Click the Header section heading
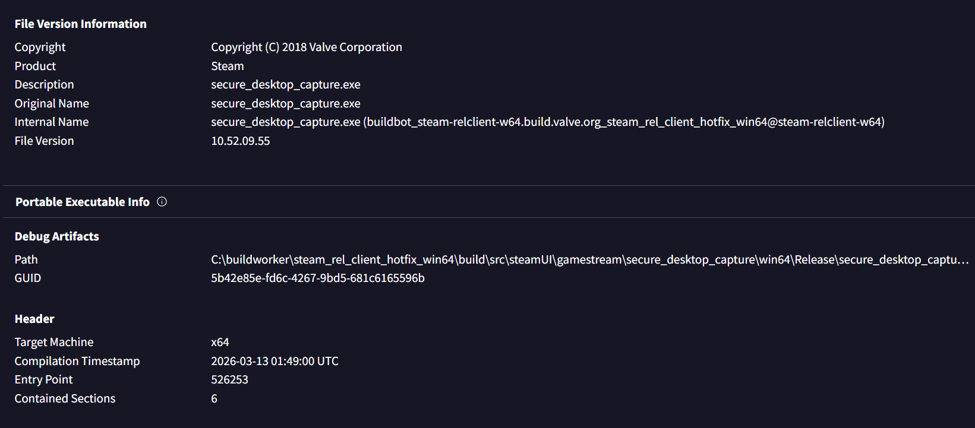 point(34,319)
